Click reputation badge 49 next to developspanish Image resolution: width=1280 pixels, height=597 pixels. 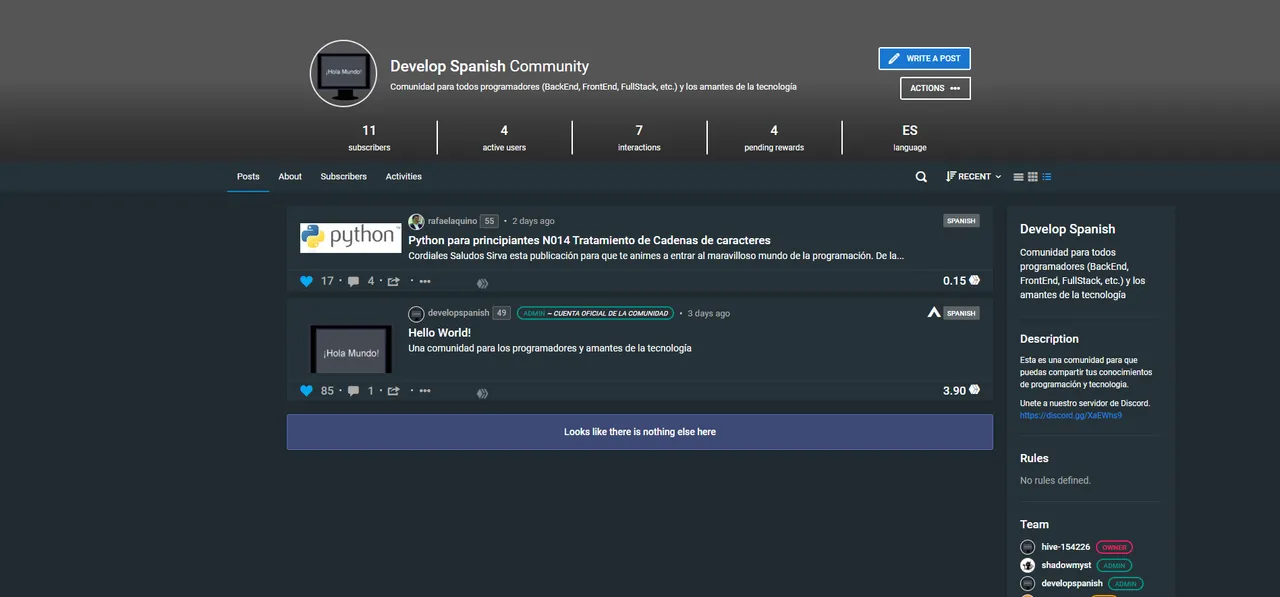(x=501, y=313)
